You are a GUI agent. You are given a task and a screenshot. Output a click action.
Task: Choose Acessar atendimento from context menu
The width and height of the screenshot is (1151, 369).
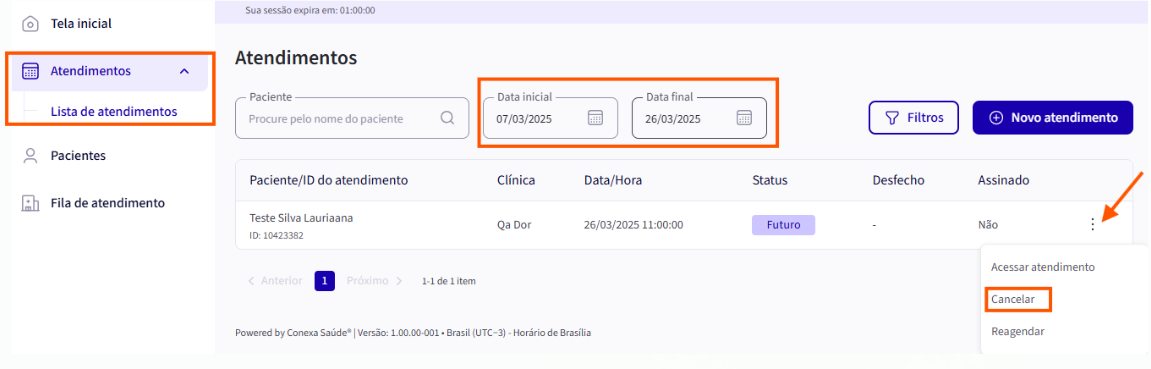click(x=1042, y=267)
